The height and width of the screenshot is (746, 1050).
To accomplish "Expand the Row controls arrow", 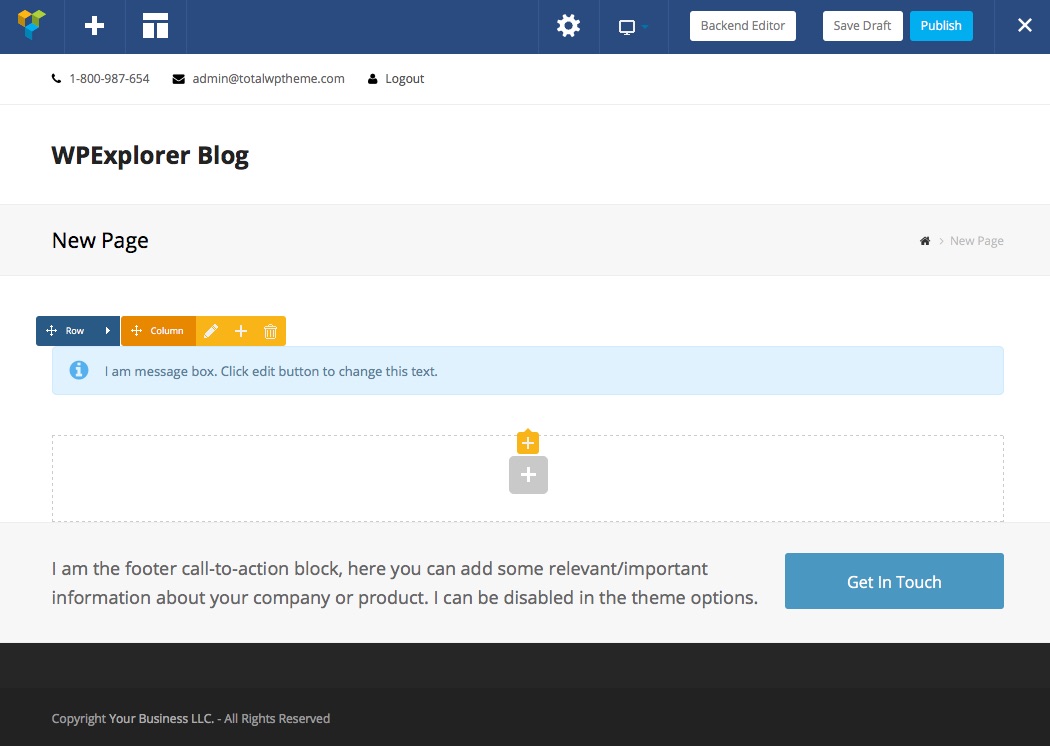I will click(x=107, y=331).
